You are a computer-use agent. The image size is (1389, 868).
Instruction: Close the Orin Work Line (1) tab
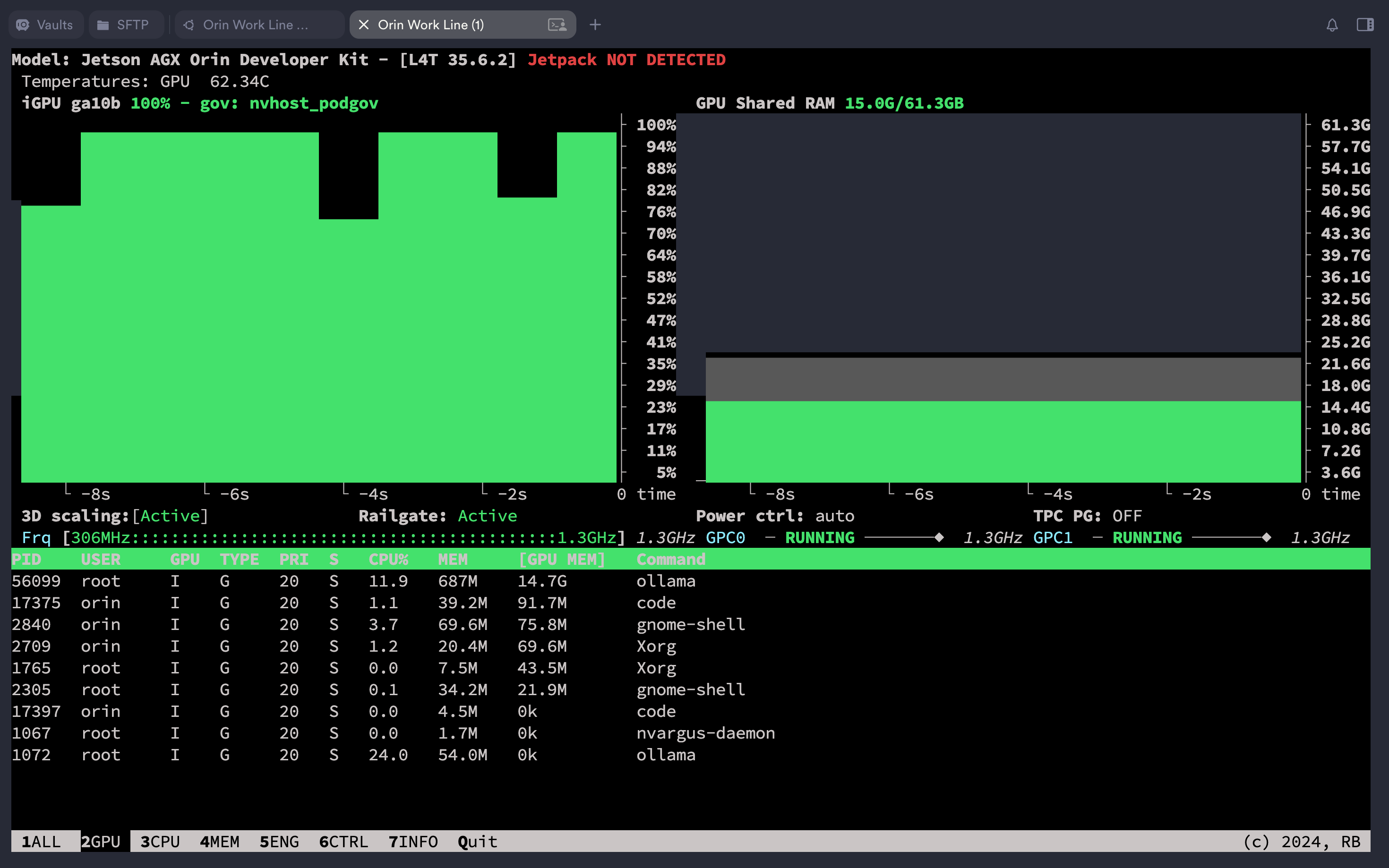point(363,25)
